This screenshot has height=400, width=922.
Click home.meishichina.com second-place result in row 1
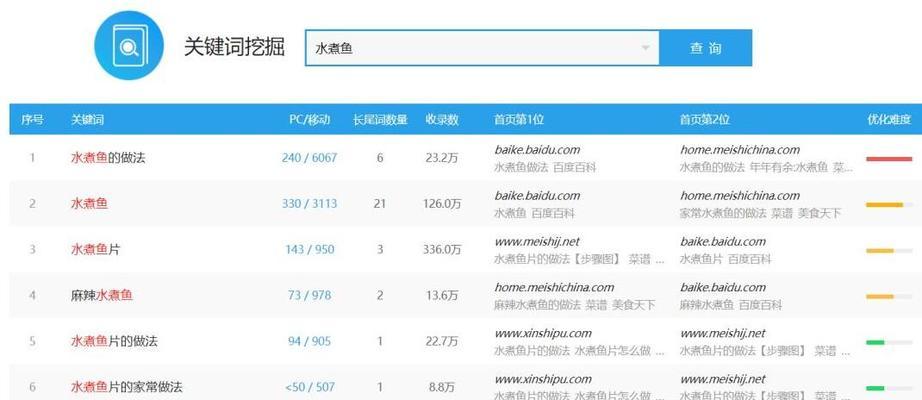pos(740,150)
